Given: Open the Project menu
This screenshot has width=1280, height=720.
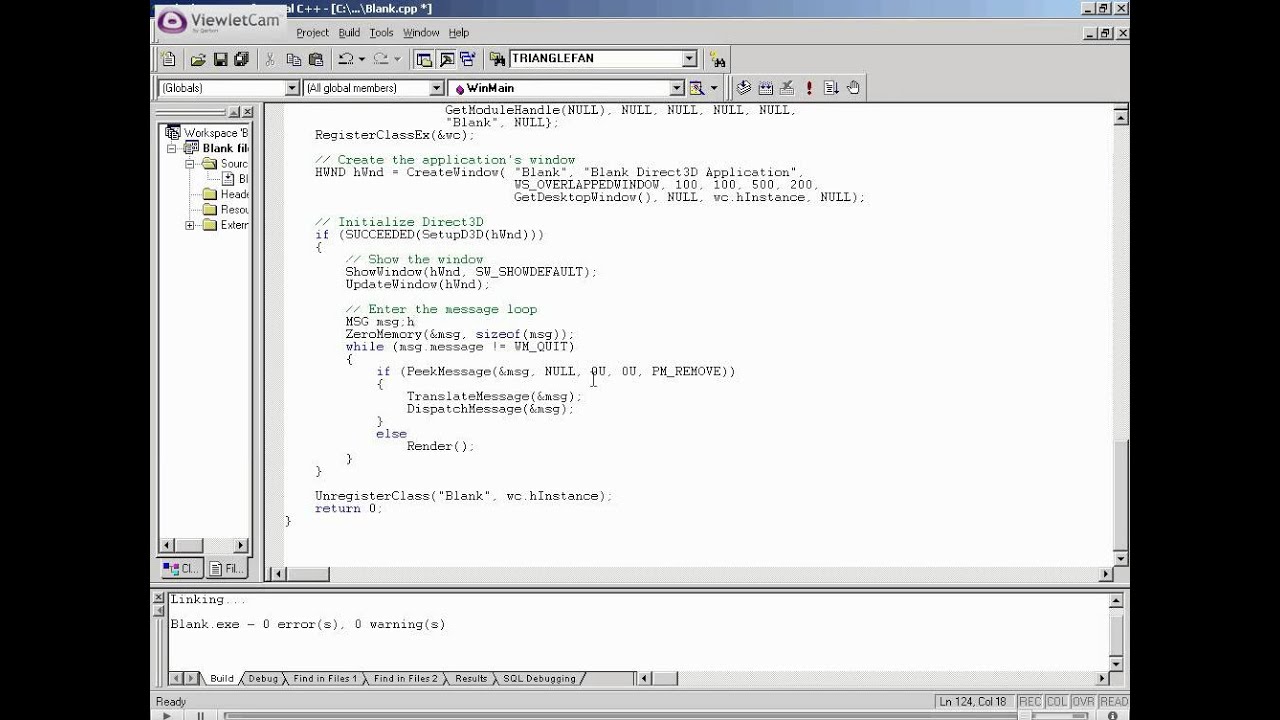Looking at the screenshot, I should coord(313,33).
